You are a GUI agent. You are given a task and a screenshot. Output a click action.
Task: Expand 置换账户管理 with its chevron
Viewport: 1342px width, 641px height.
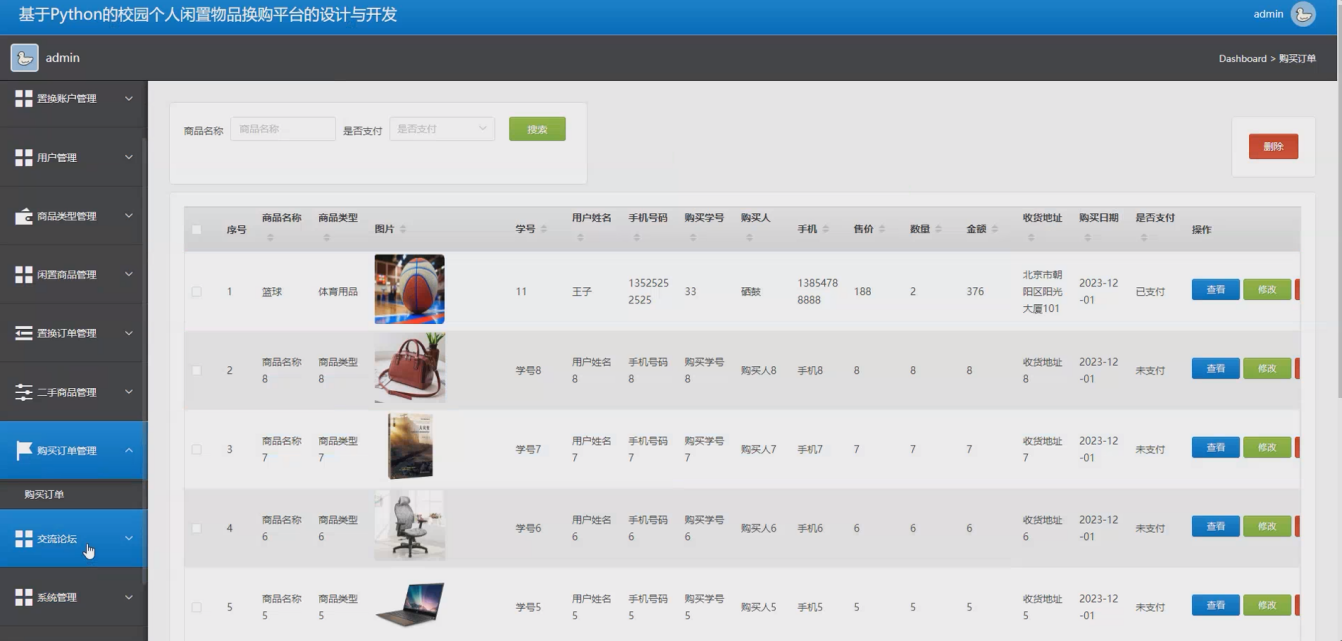point(129,98)
